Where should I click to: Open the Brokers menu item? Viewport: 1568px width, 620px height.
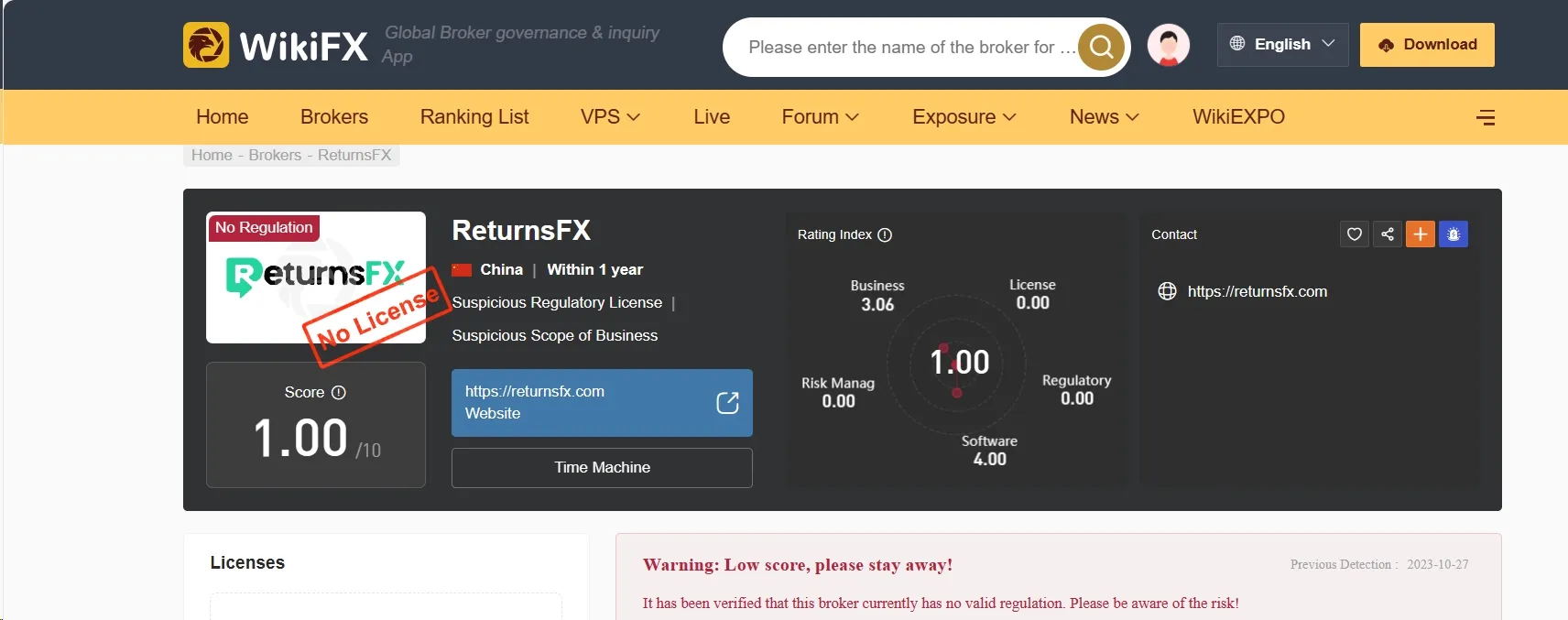click(x=334, y=117)
